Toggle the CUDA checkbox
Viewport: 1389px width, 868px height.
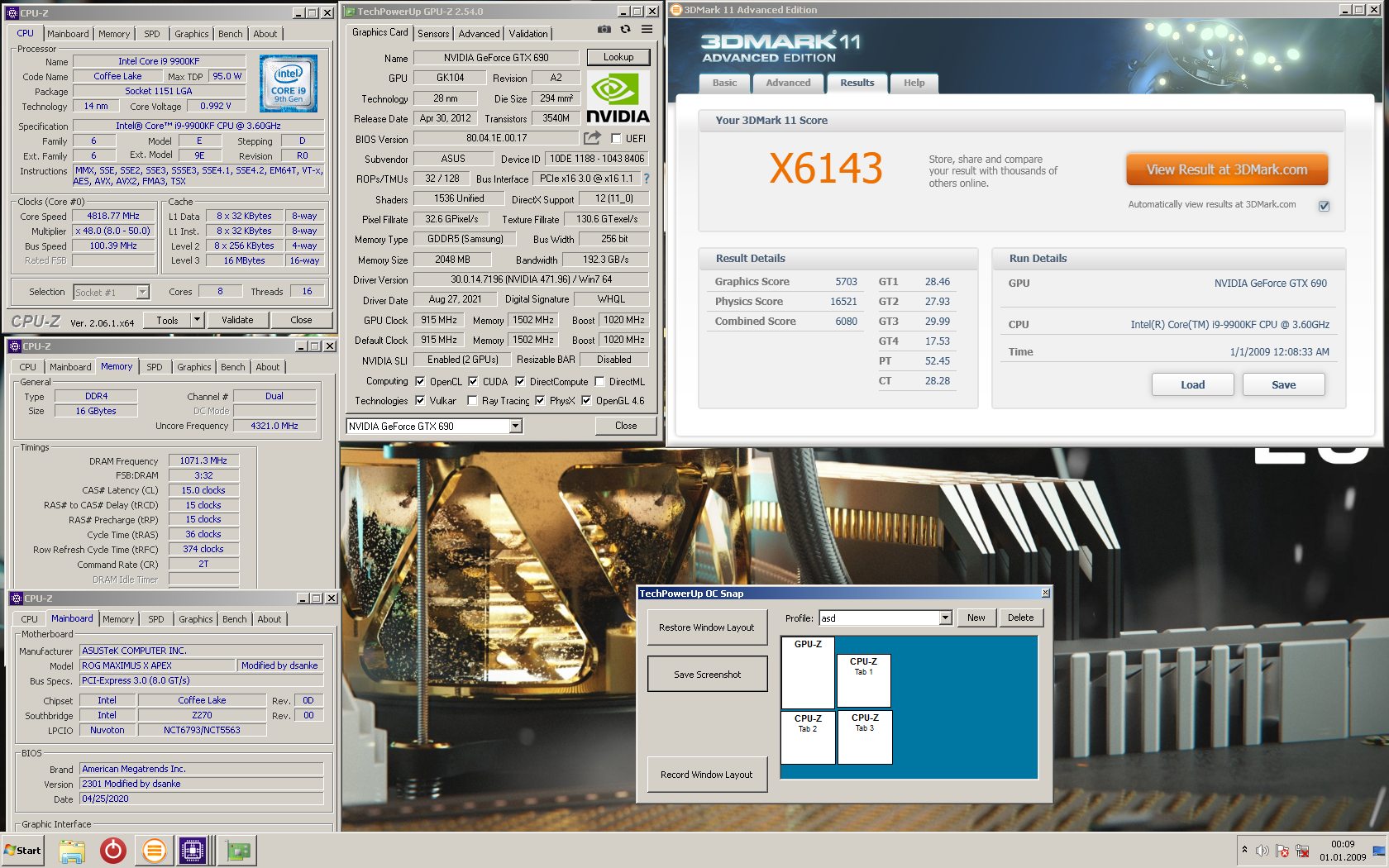pyautogui.click(x=473, y=381)
